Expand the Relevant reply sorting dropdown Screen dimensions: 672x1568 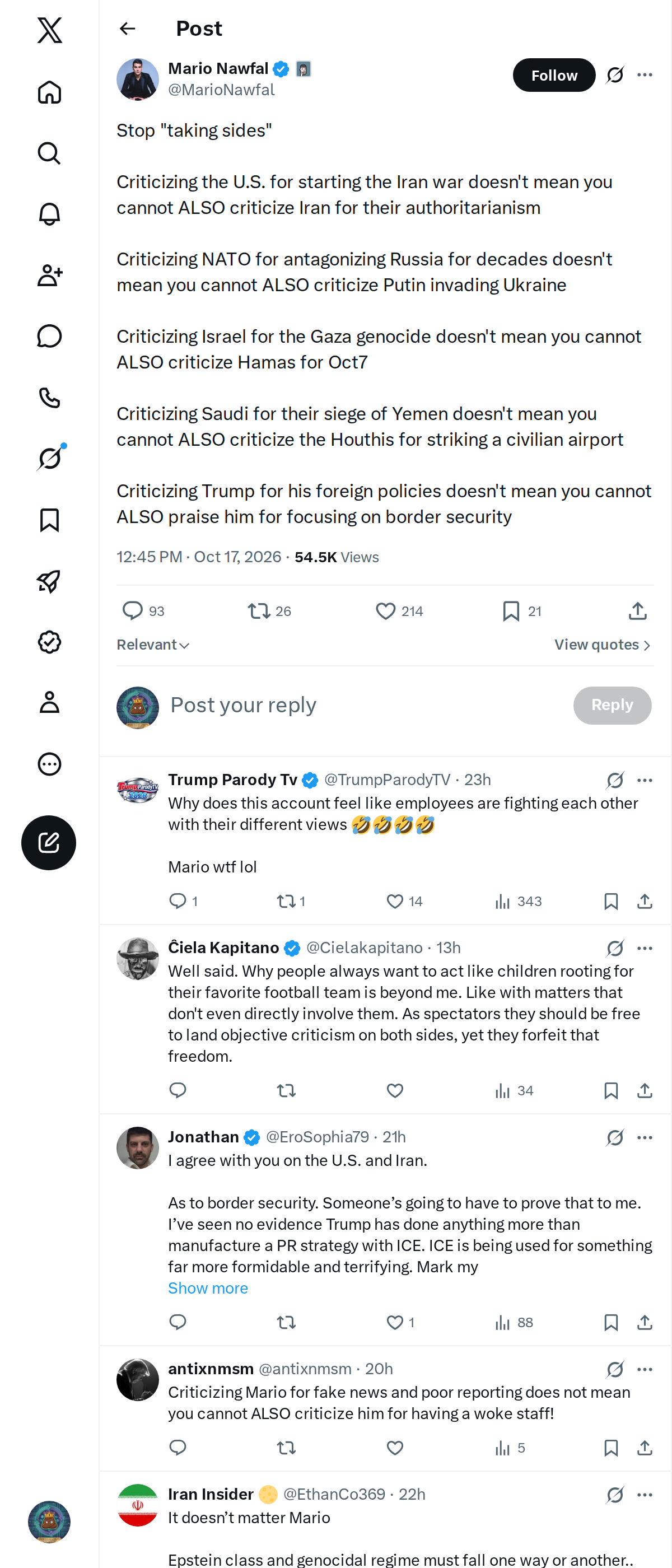tap(153, 645)
